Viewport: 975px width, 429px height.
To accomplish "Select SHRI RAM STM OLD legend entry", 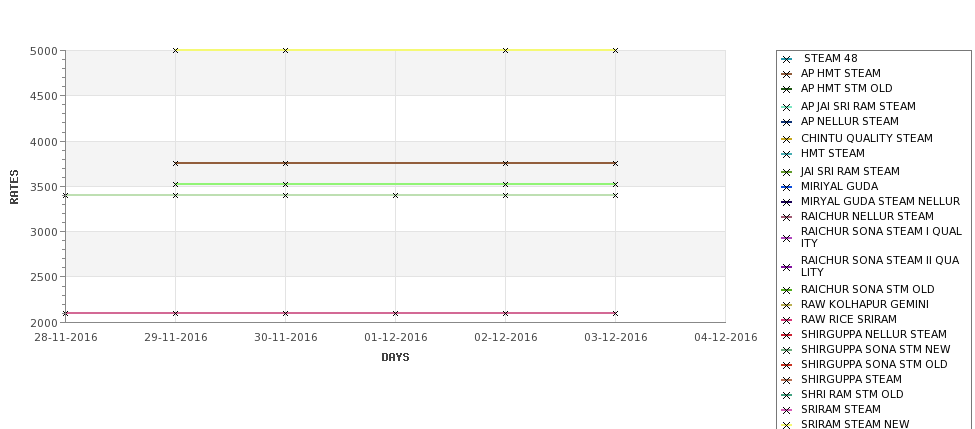I will [852, 394].
